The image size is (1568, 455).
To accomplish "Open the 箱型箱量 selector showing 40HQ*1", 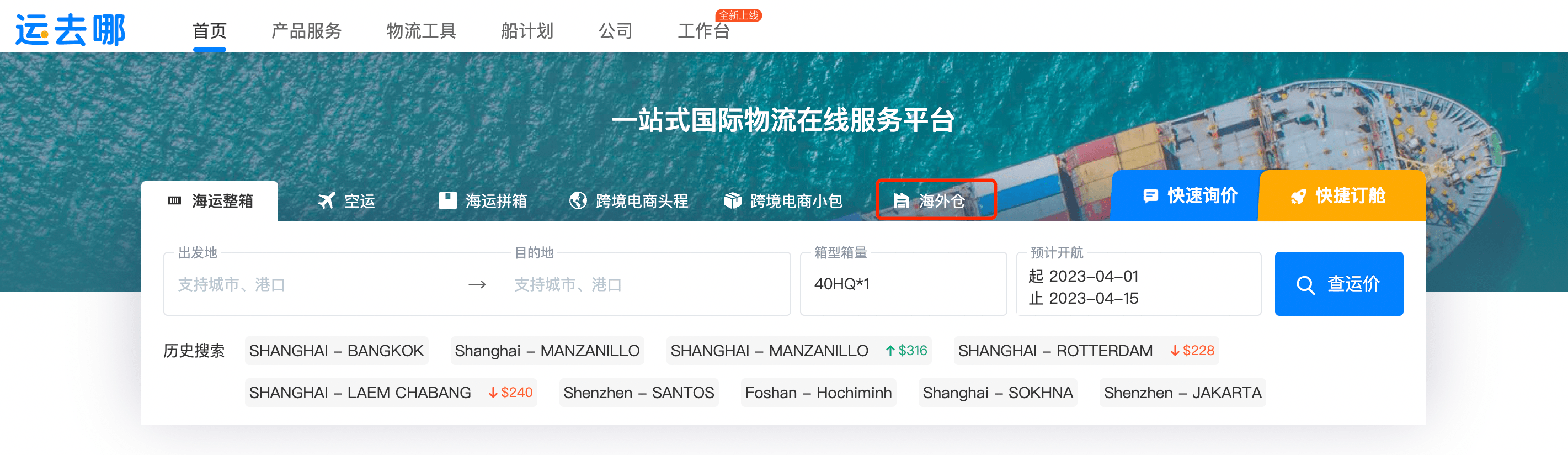I will [x=903, y=284].
